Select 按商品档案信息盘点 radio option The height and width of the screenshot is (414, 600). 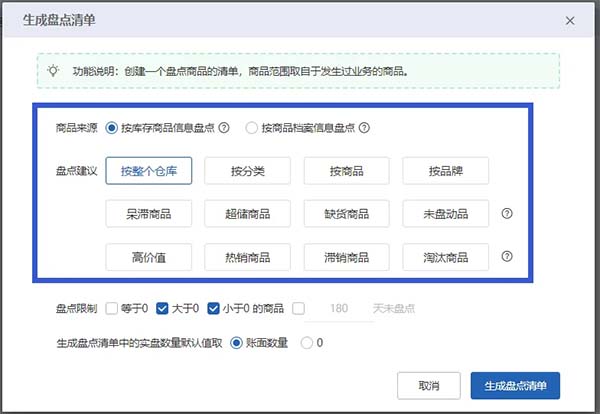(251, 128)
